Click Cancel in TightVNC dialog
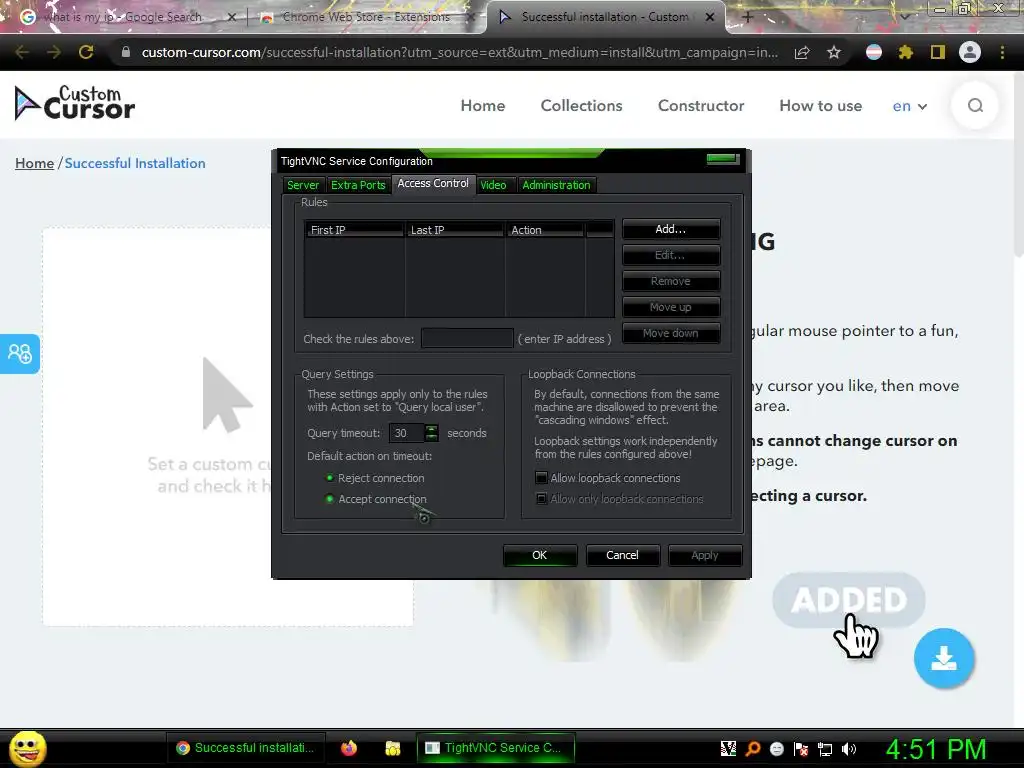1024x768 pixels. click(x=622, y=555)
